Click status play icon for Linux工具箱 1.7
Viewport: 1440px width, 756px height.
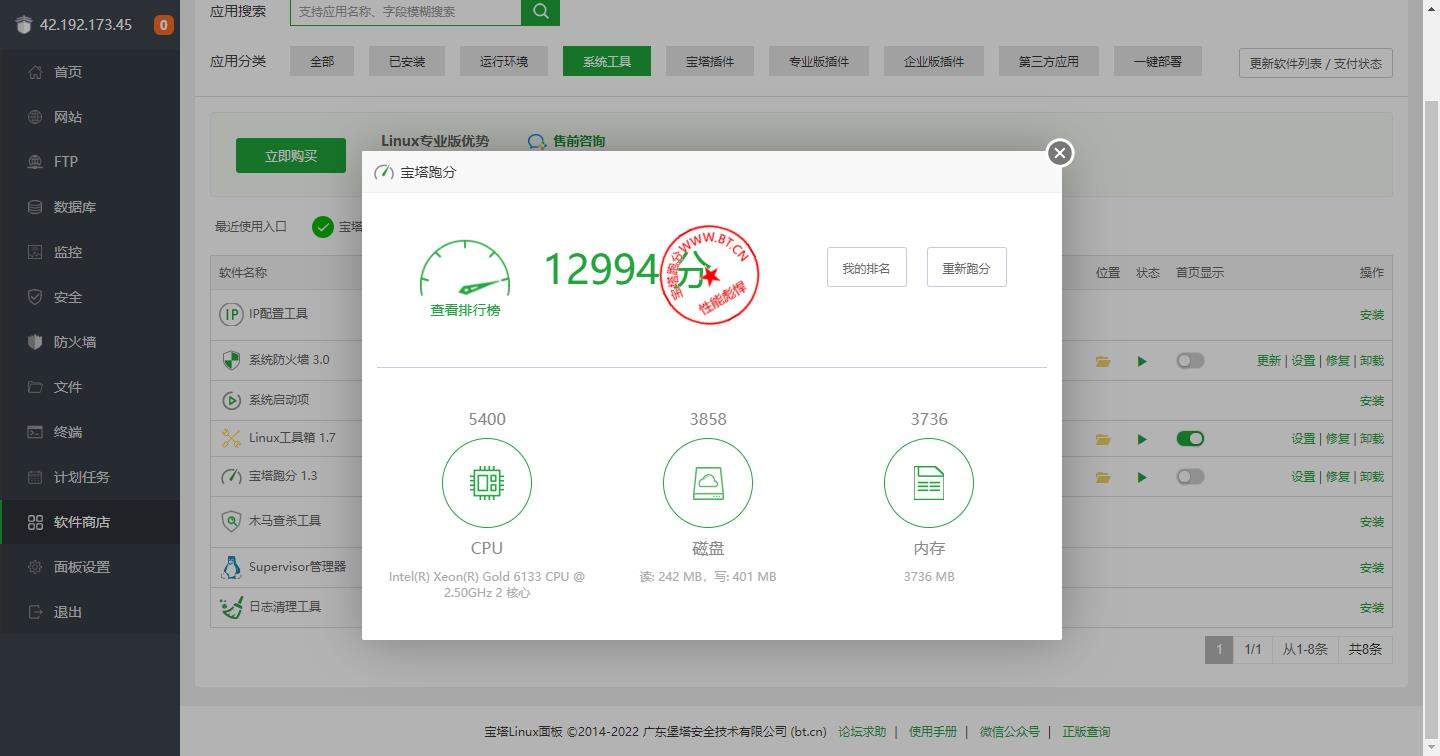tap(1142, 439)
